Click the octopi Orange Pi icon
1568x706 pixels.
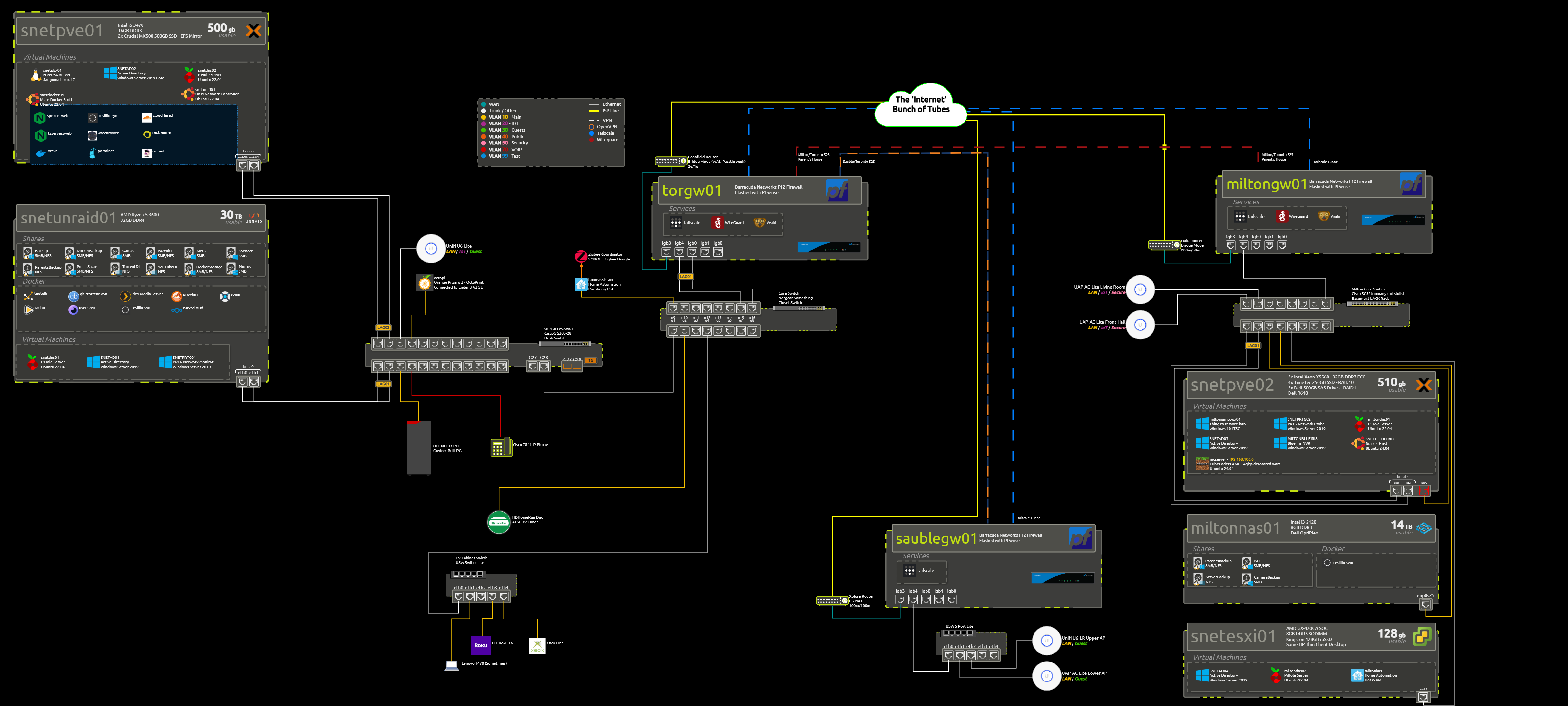click(x=424, y=282)
